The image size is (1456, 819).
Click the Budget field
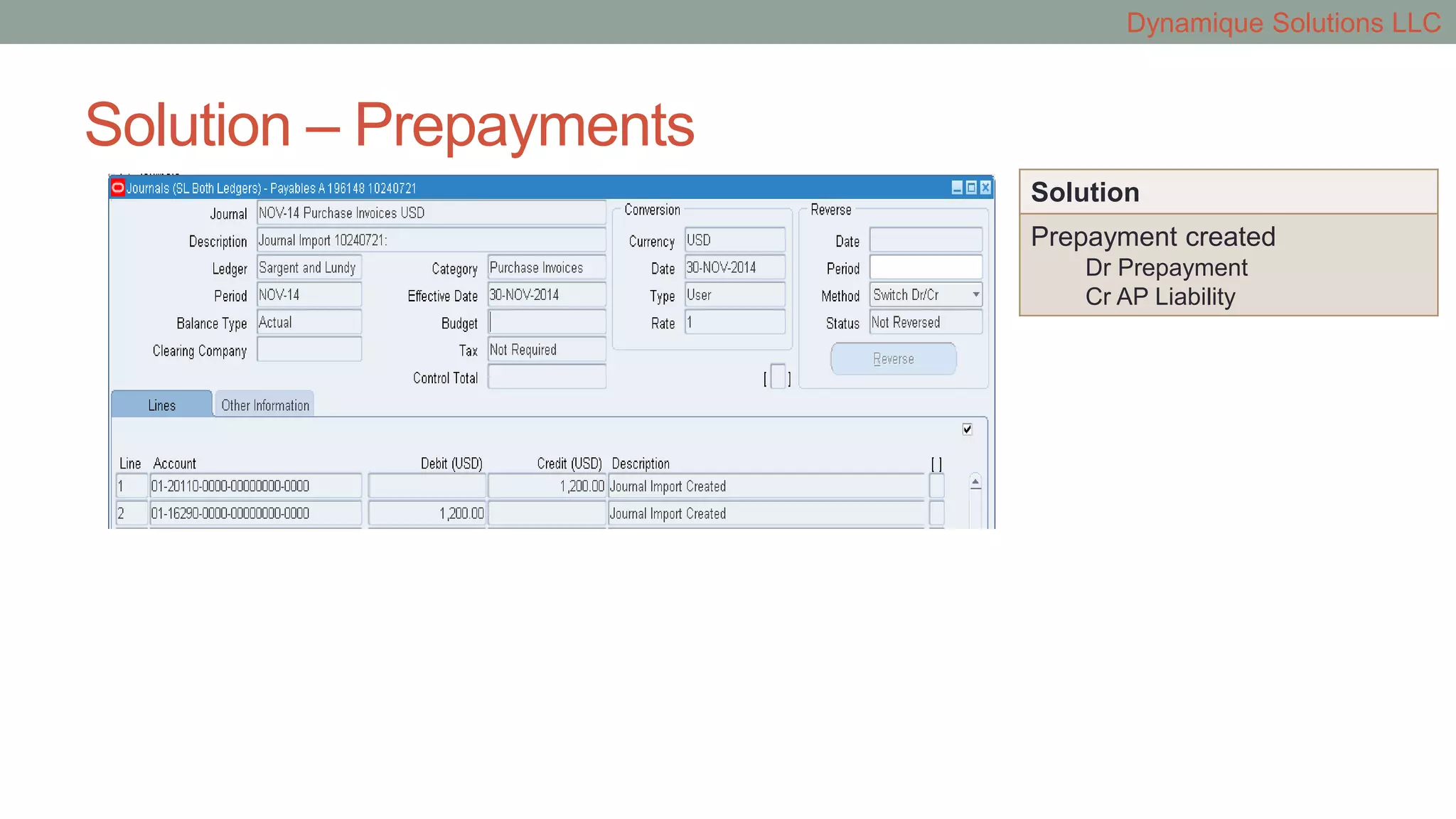click(x=546, y=323)
